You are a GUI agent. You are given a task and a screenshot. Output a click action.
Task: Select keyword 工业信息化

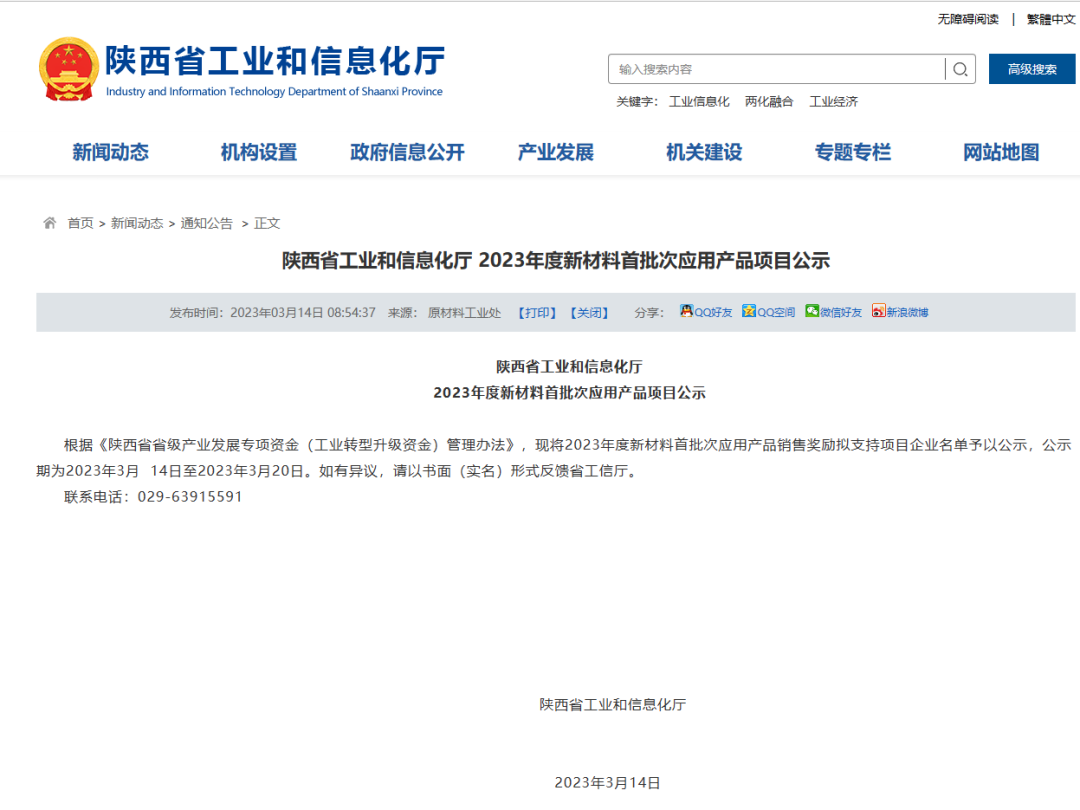point(699,102)
